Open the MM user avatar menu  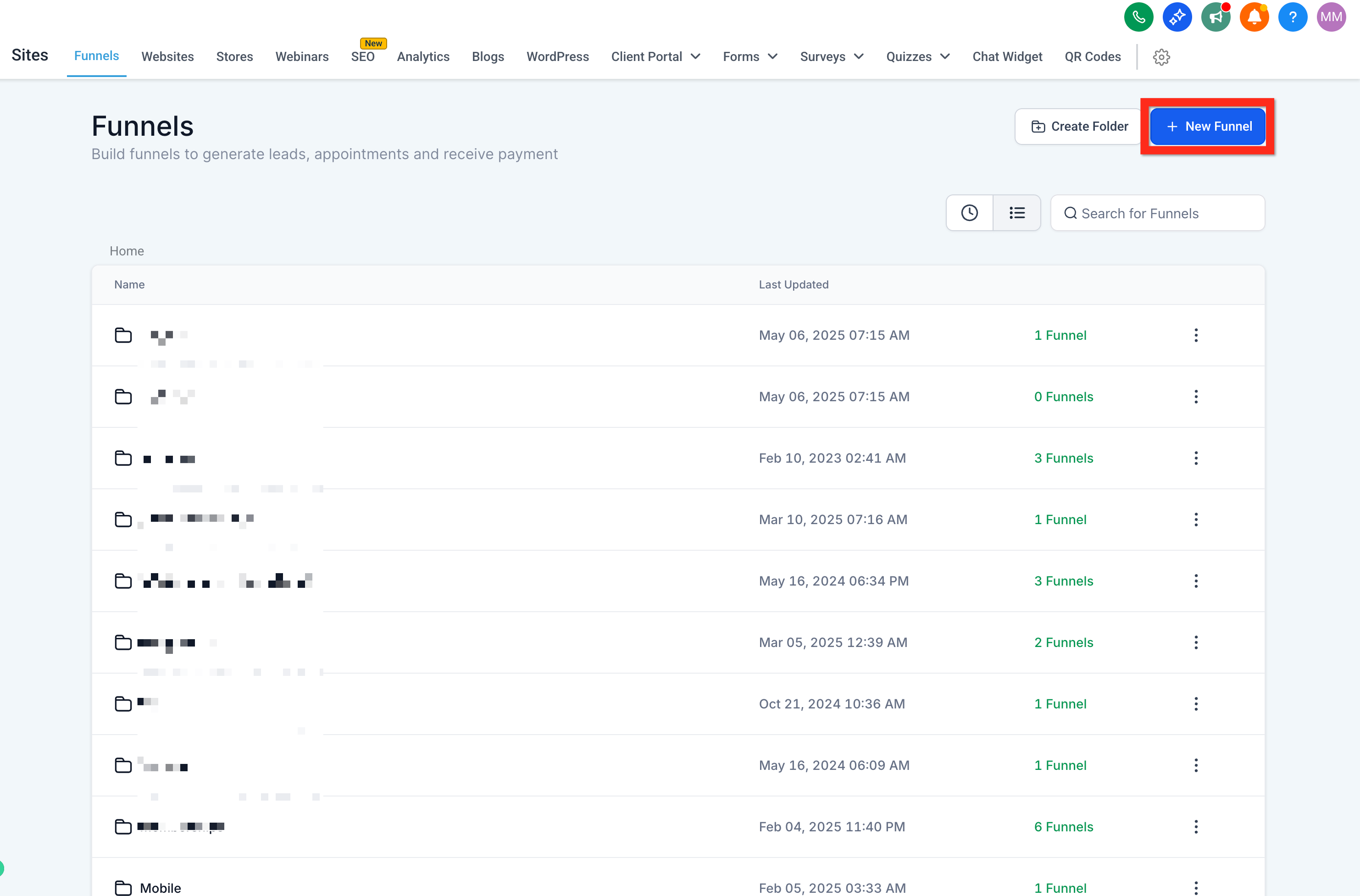[x=1331, y=17]
